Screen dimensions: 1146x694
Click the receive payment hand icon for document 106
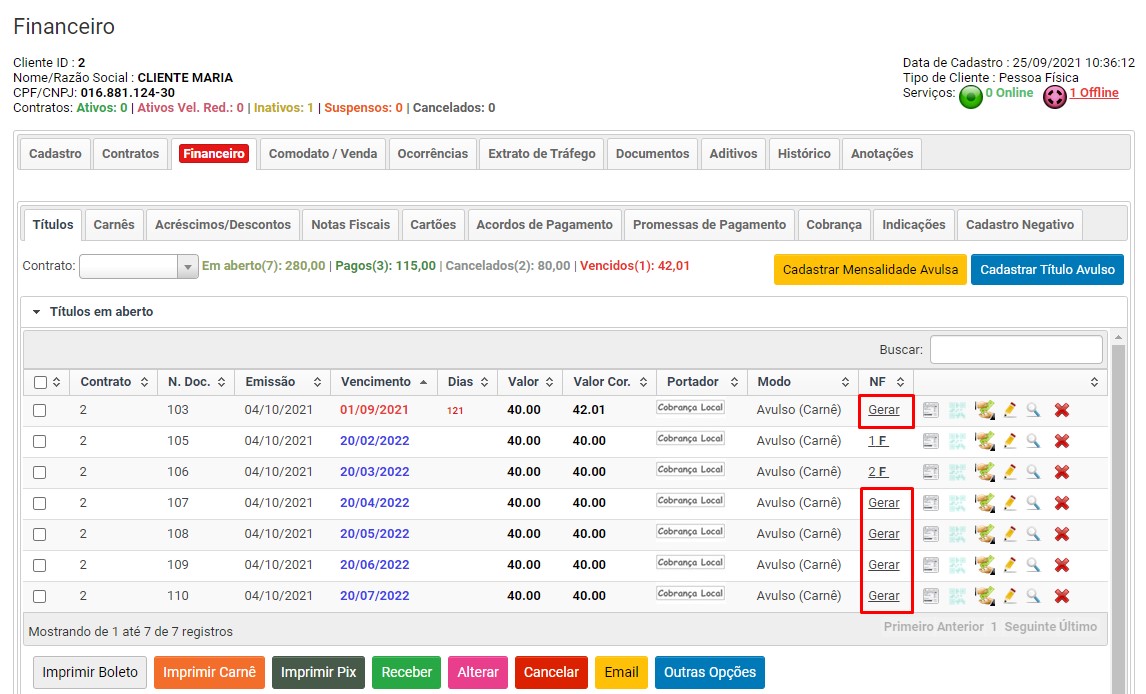[x=985, y=472]
